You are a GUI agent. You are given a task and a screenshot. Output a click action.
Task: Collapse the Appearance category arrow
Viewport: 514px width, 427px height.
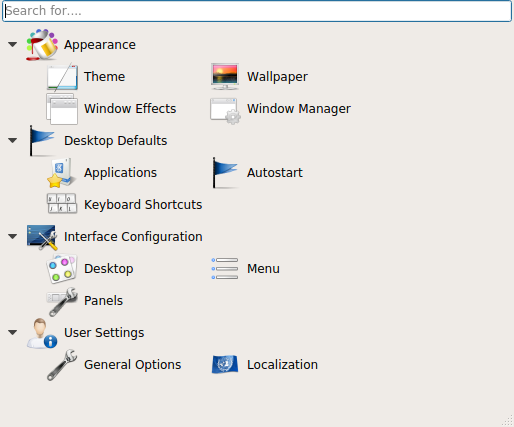coord(13,44)
